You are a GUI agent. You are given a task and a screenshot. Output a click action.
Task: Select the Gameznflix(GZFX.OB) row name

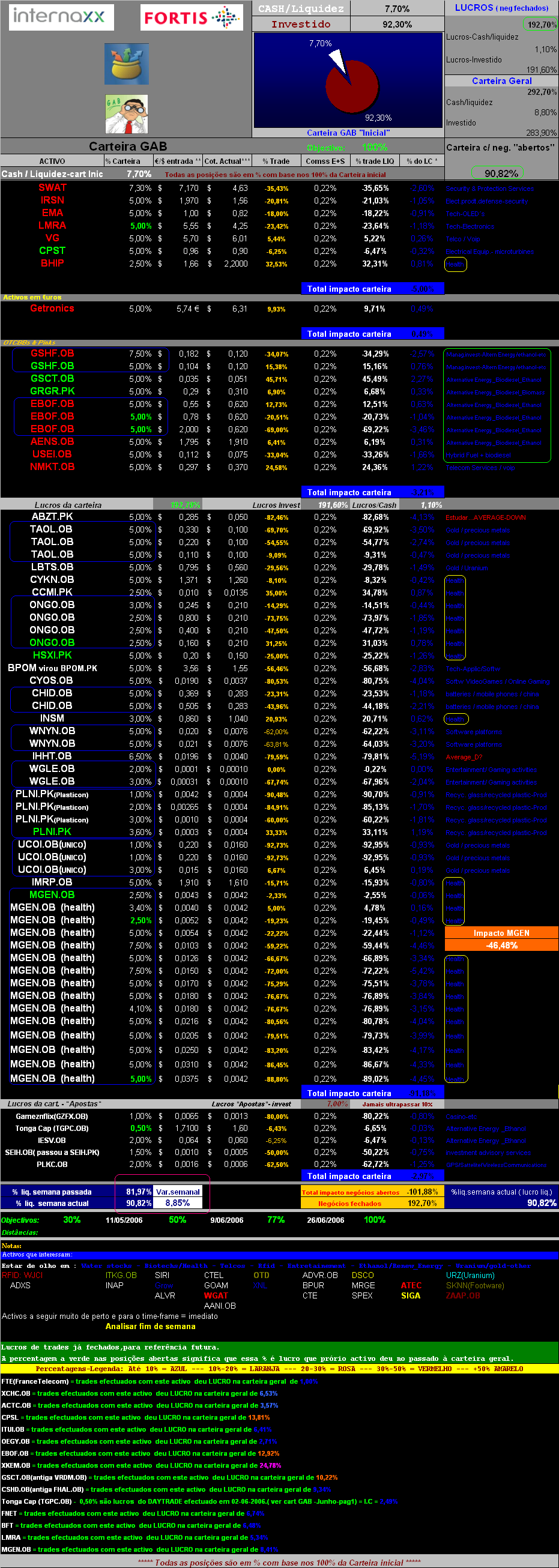click(x=52, y=1117)
